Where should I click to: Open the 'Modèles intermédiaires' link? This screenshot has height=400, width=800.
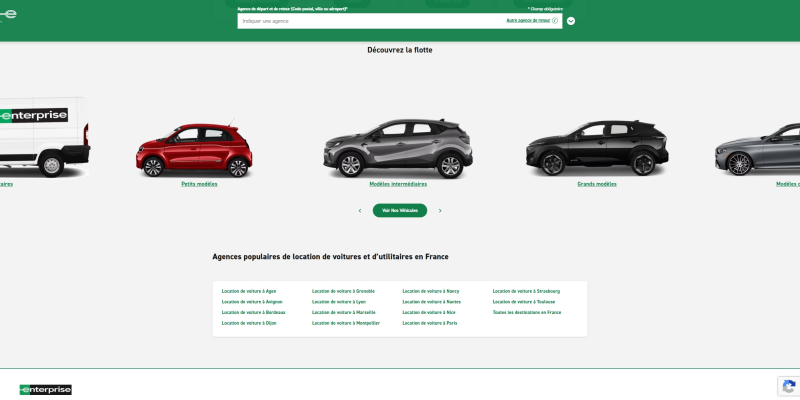pyautogui.click(x=398, y=184)
